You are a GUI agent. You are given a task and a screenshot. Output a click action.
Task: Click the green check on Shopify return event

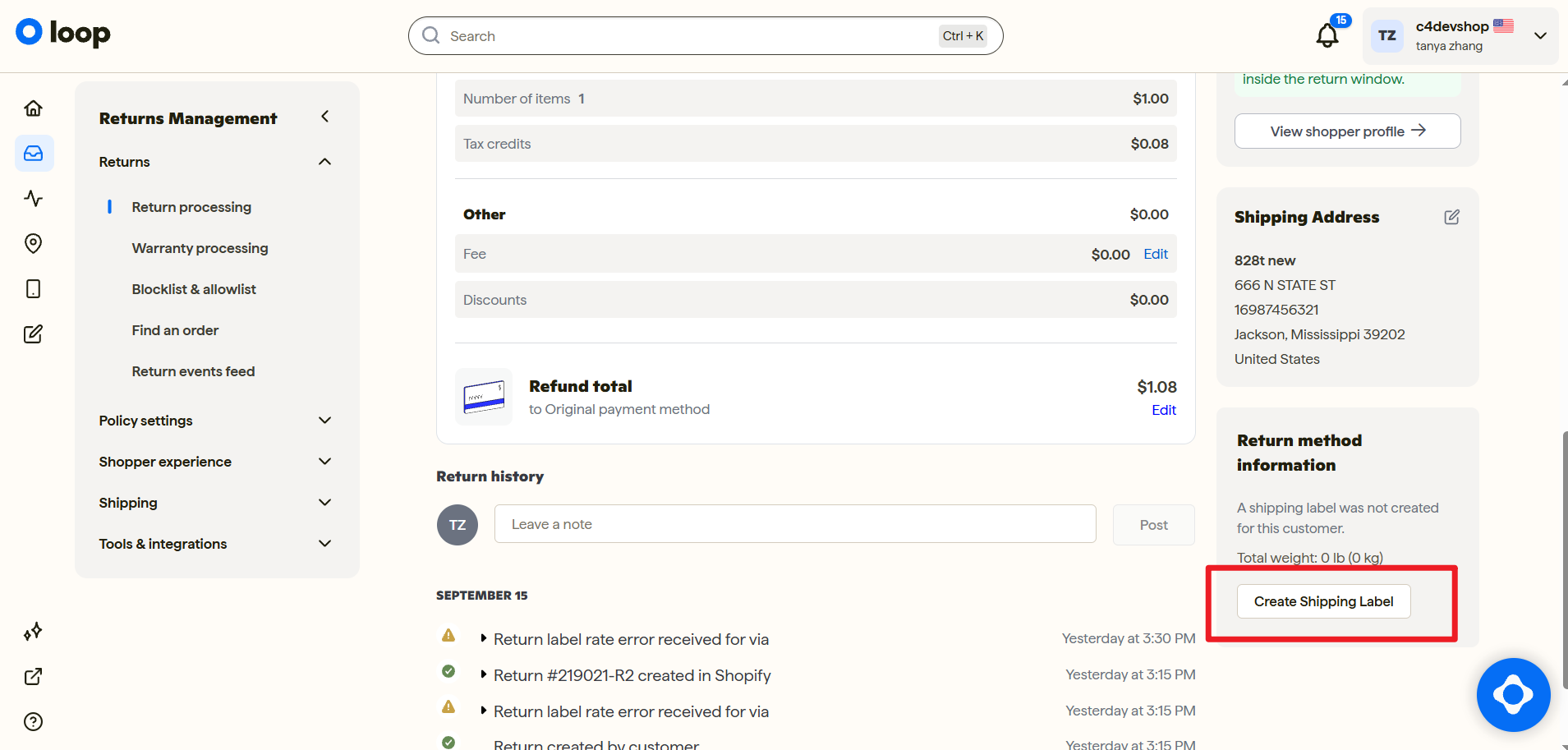(448, 671)
